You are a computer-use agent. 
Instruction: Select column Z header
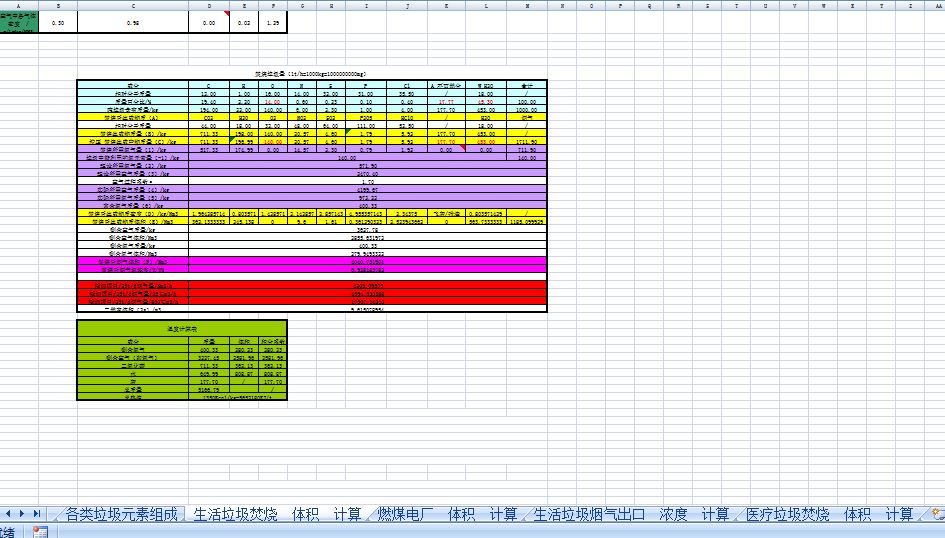pos(910,5)
